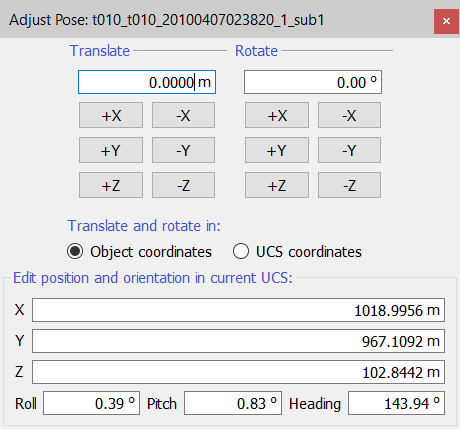The height and width of the screenshot is (429, 460).
Task: Click the Rotate -X button
Action: tap(349, 115)
